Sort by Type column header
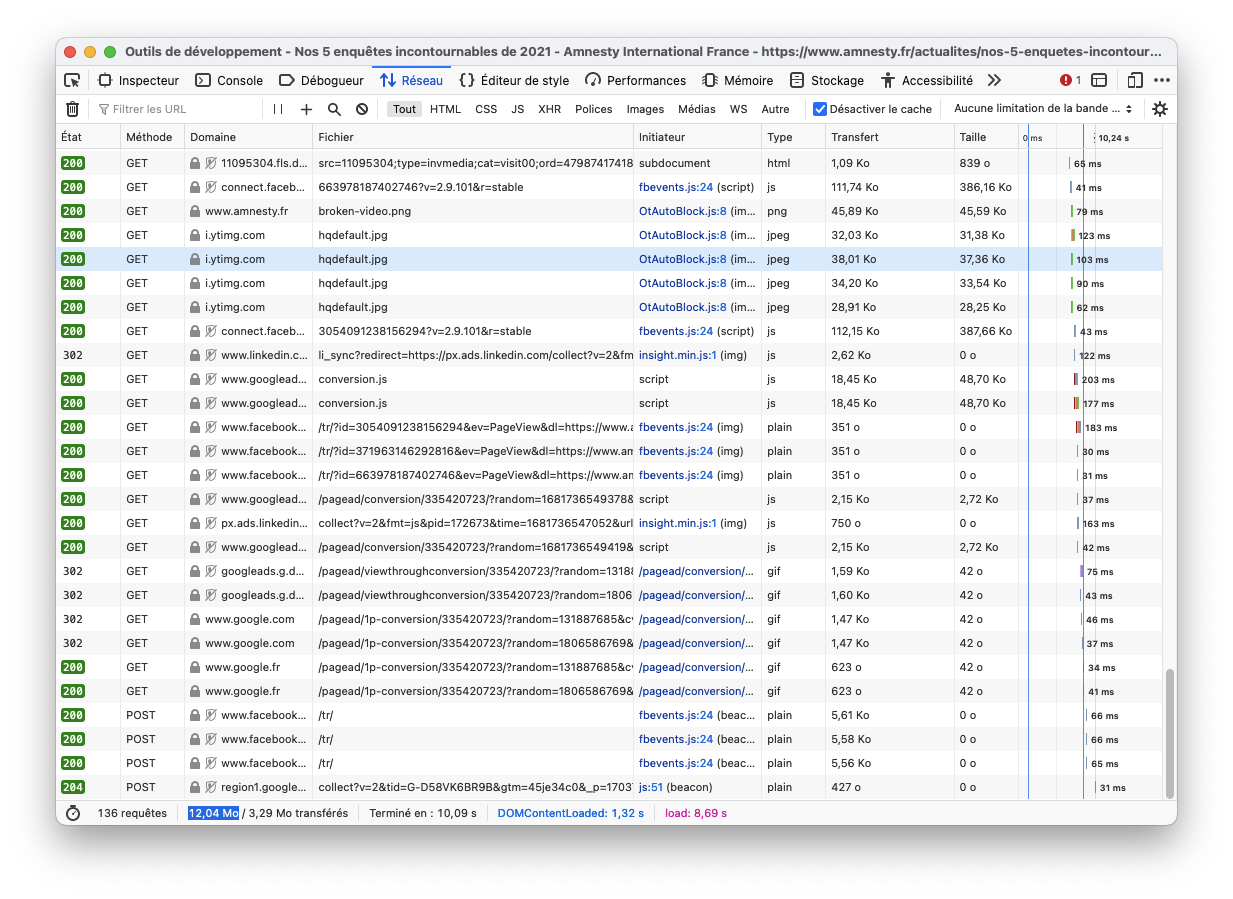1233x899 pixels. coord(794,137)
